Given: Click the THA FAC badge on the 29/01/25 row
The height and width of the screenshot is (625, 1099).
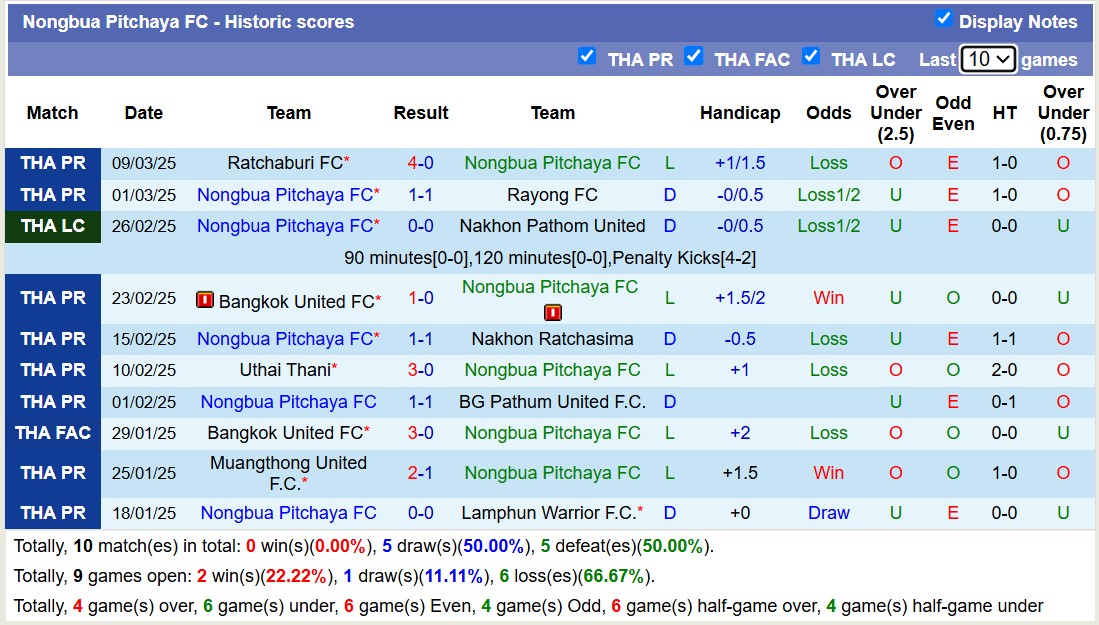Looking at the screenshot, I should [52, 433].
